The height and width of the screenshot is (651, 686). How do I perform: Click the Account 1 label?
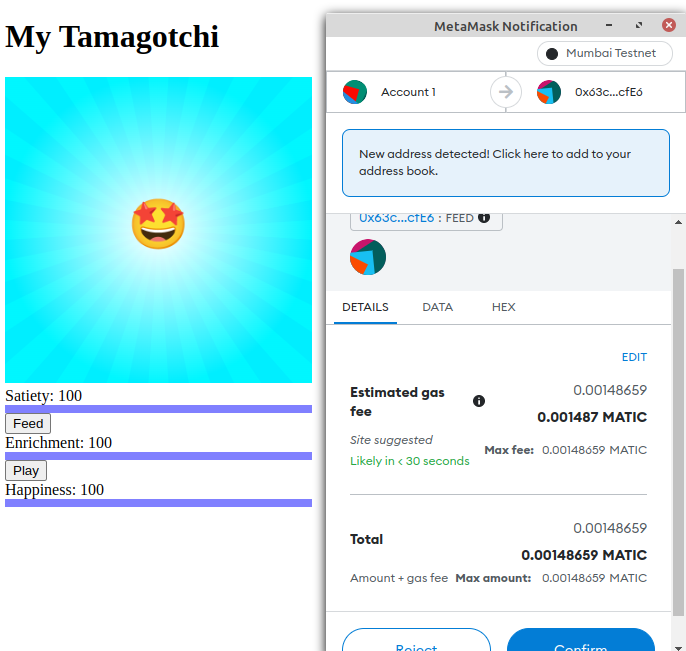coord(408,92)
